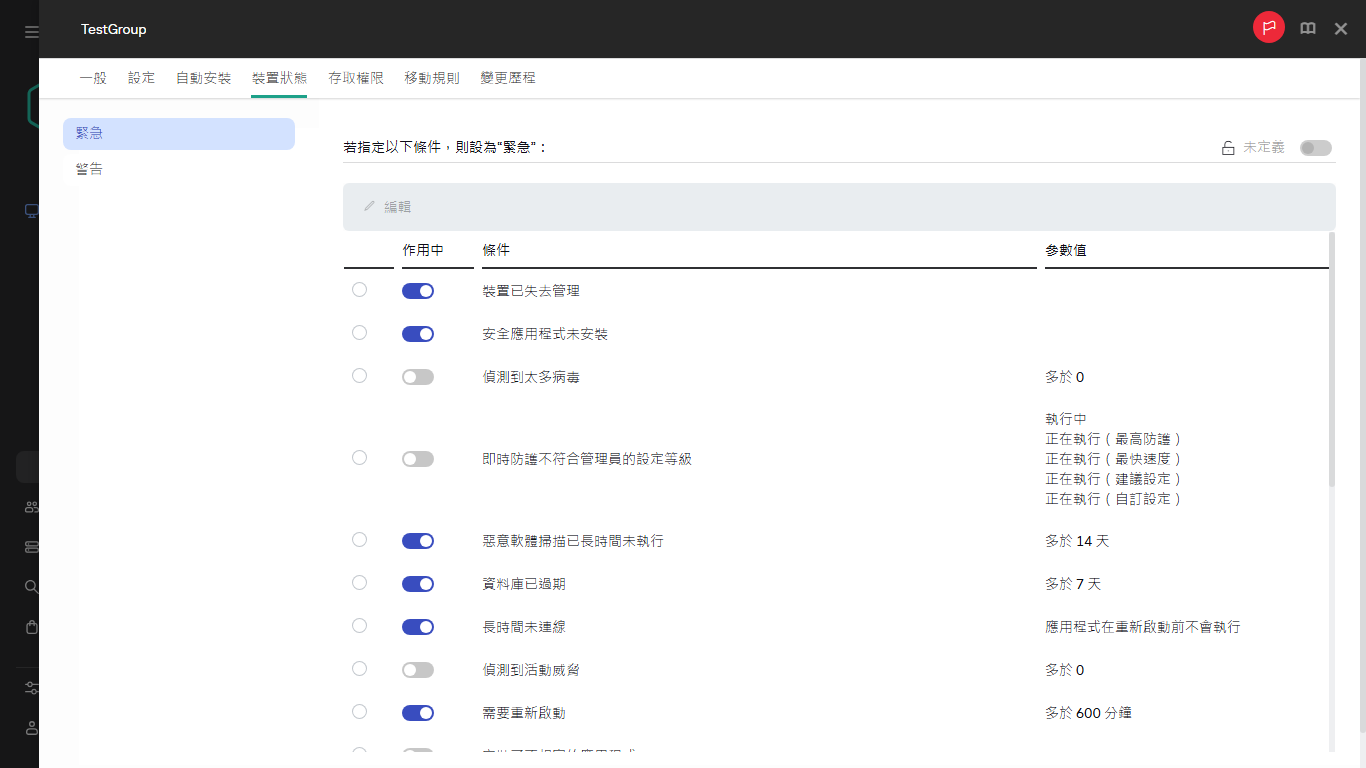Enable the 偵測到太多病毒 toggle

click(418, 376)
